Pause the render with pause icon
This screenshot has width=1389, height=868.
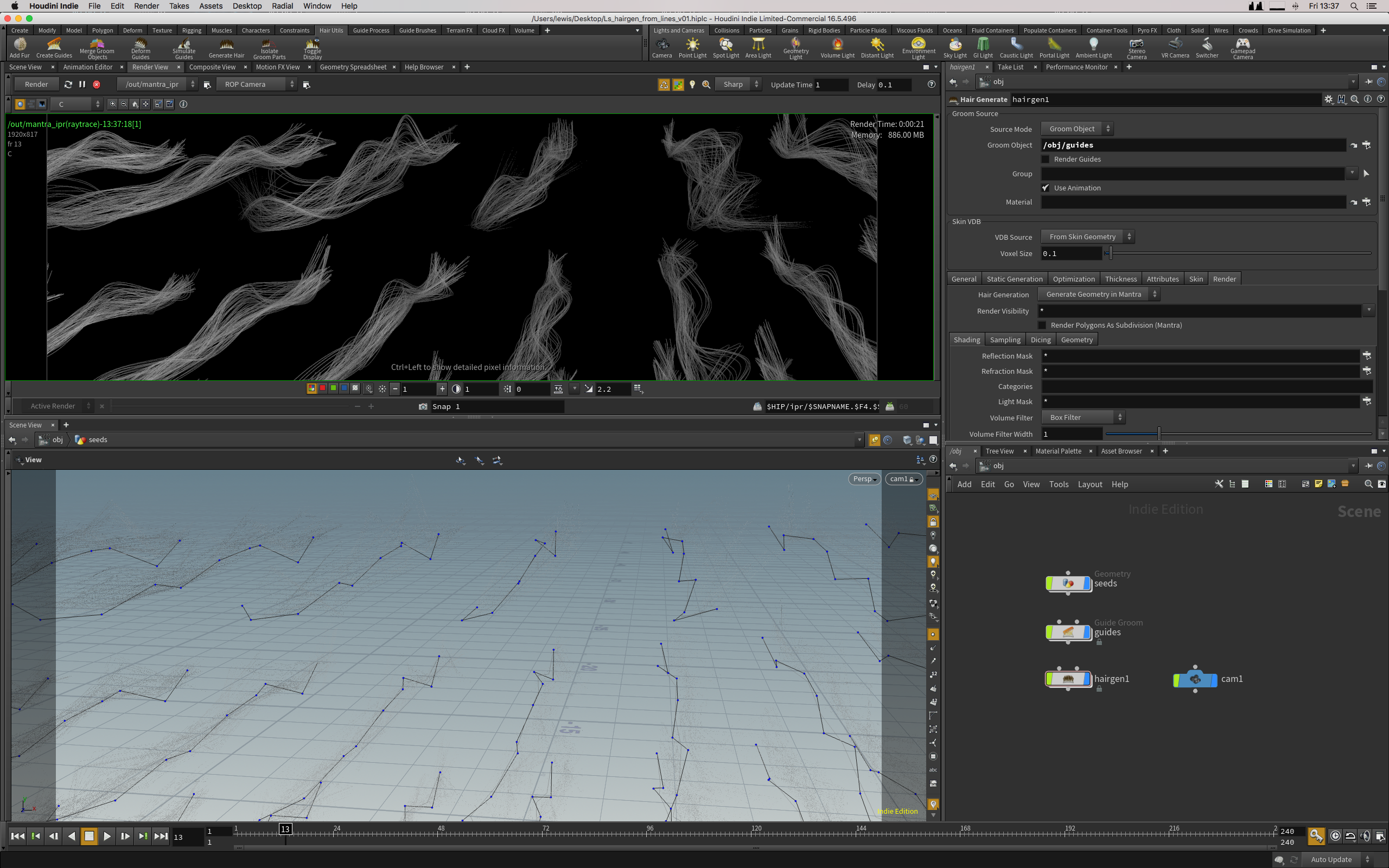click(x=82, y=85)
